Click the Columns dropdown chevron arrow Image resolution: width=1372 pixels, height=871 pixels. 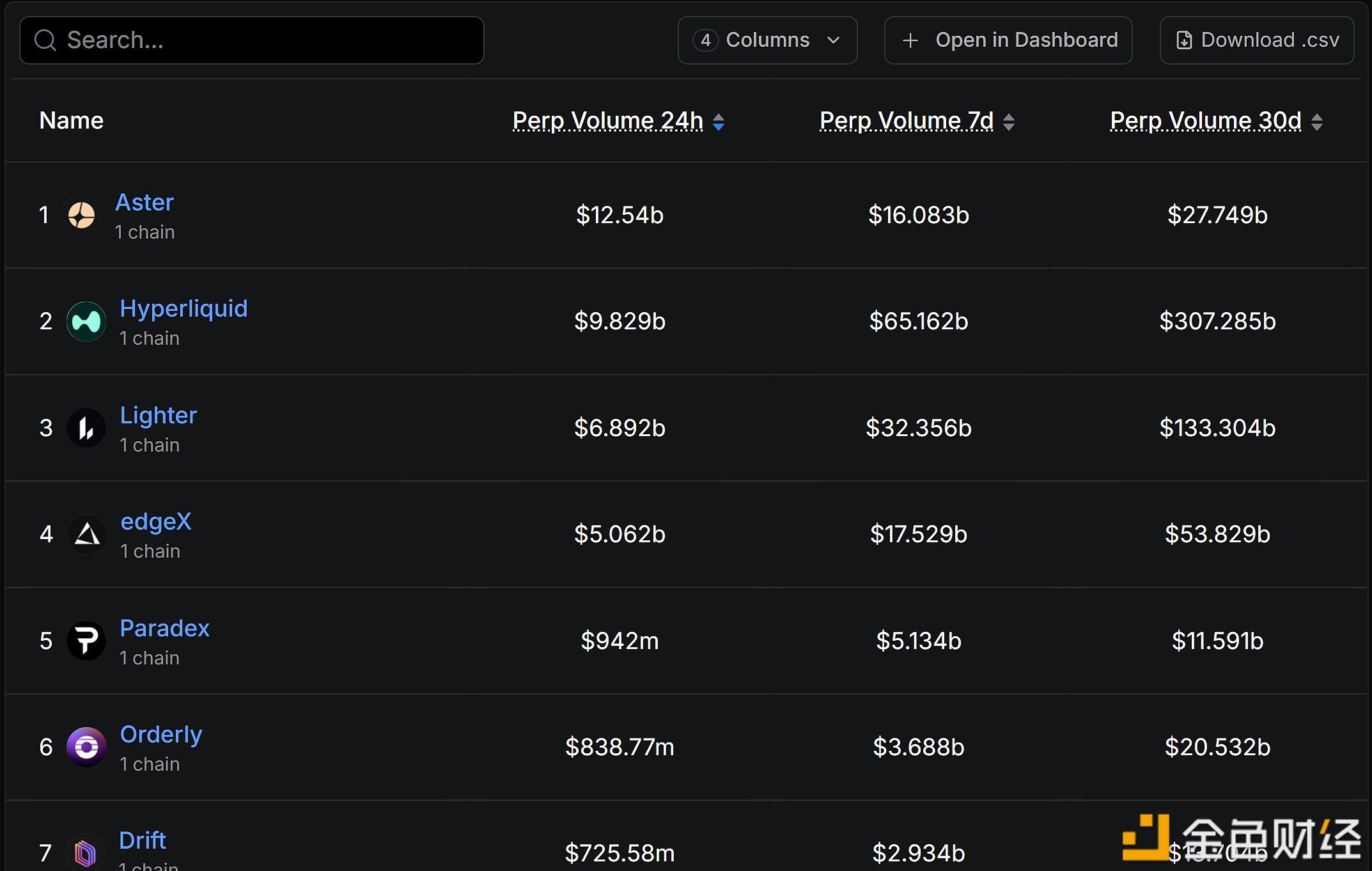pyautogui.click(x=834, y=40)
